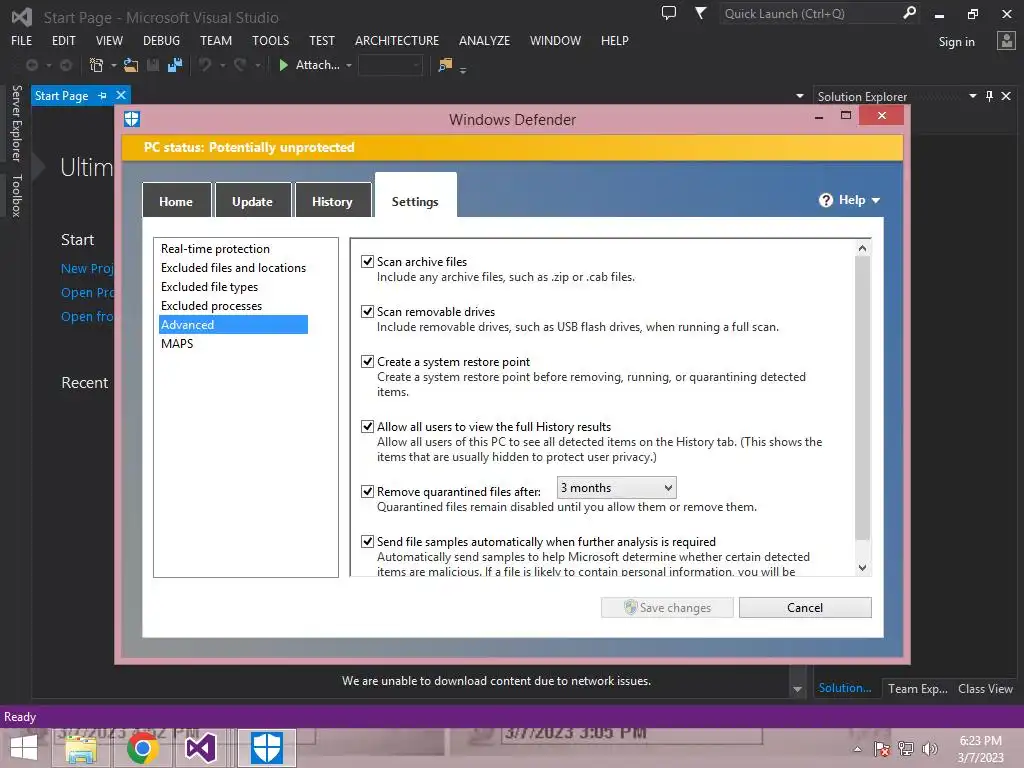1024x768 pixels.
Task: Click the volume speaker tray icon
Action: pyautogui.click(x=930, y=749)
